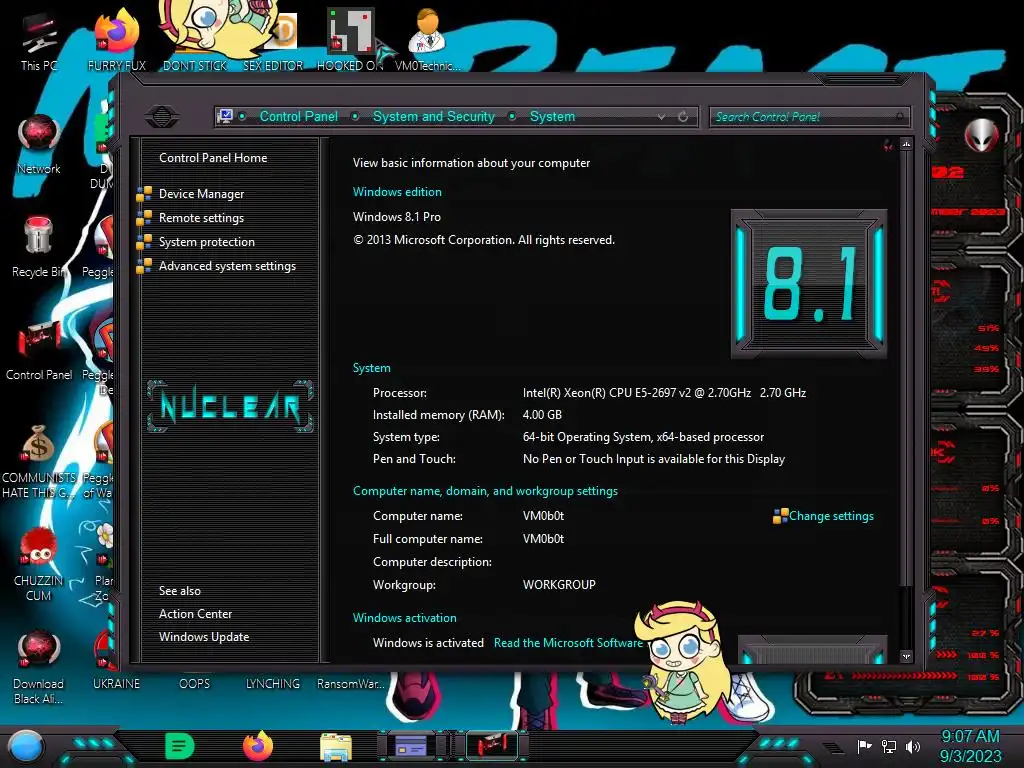1024x768 pixels.
Task: Go to Control Panel Home
Action: (213, 158)
